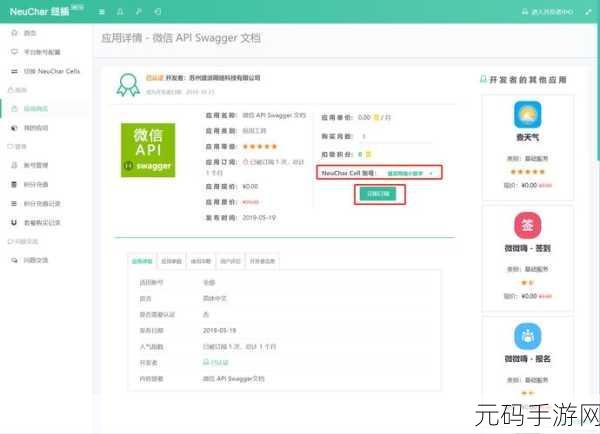
Task: Click the 微天气 app name
Action: coord(528,137)
